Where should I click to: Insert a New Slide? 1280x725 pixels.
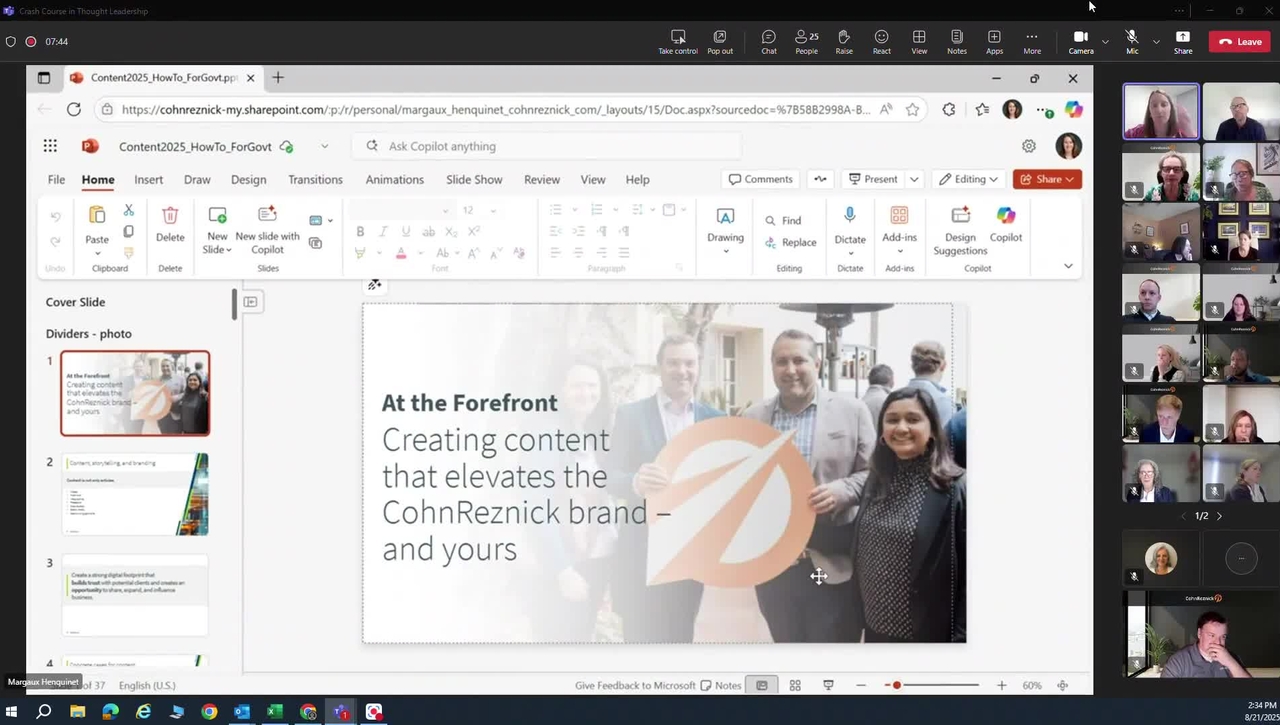(217, 229)
